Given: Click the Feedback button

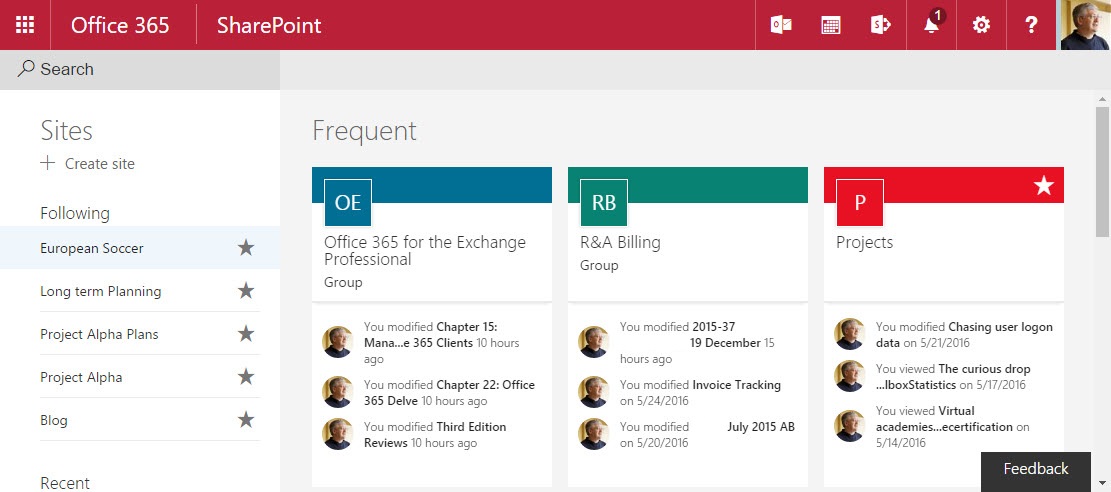Looking at the screenshot, I should click(1036, 469).
